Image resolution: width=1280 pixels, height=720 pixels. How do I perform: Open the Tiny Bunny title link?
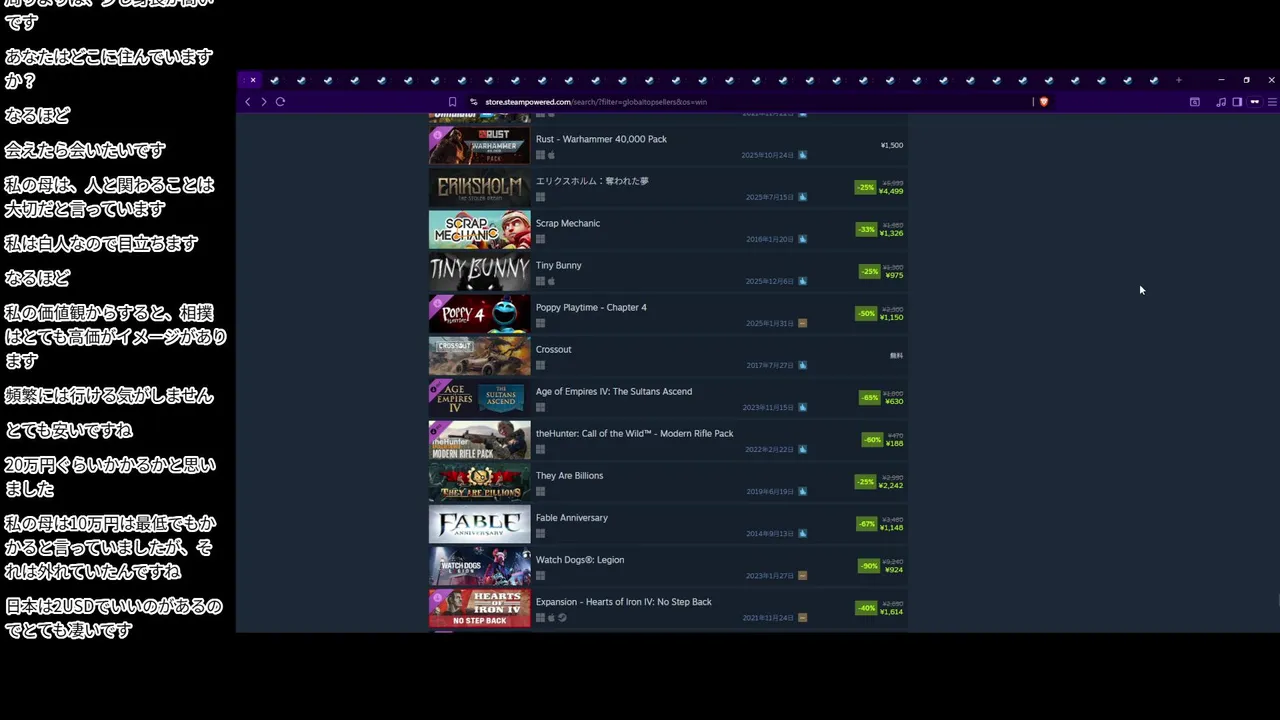pyautogui.click(x=558, y=265)
